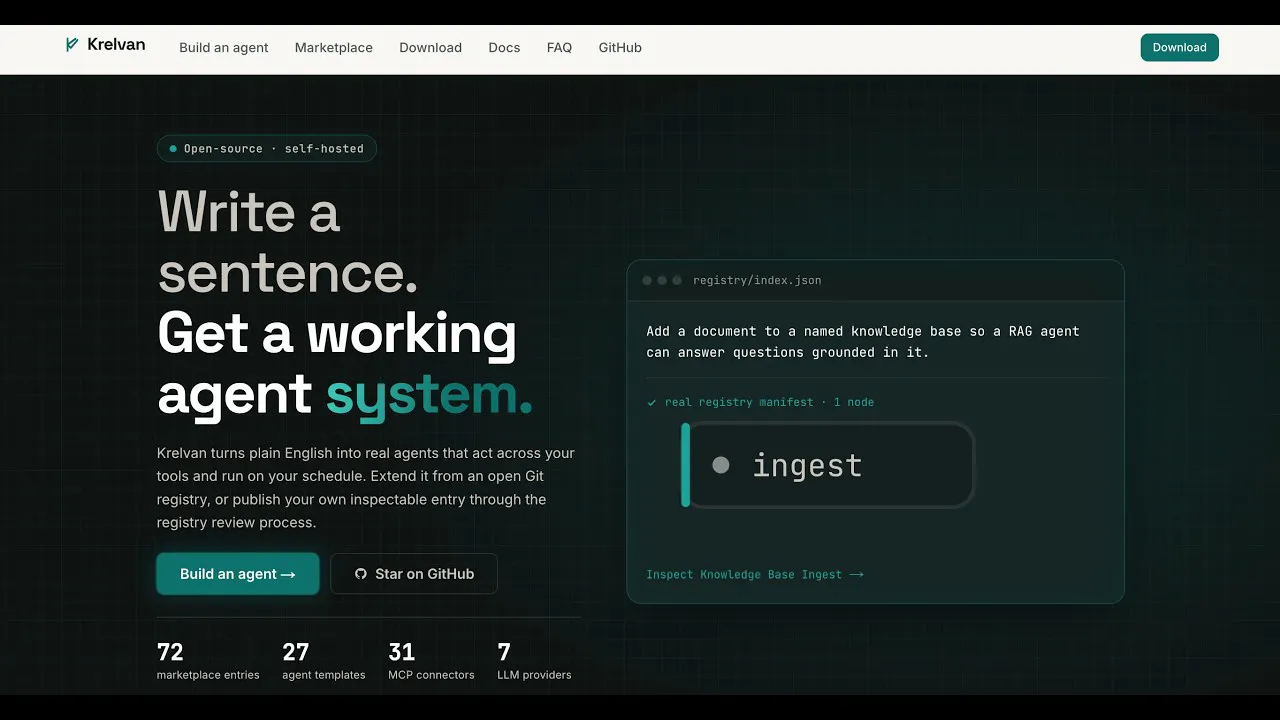Viewport: 1280px width, 720px height.
Task: Click the Krelvan logo icon
Action: (71, 45)
